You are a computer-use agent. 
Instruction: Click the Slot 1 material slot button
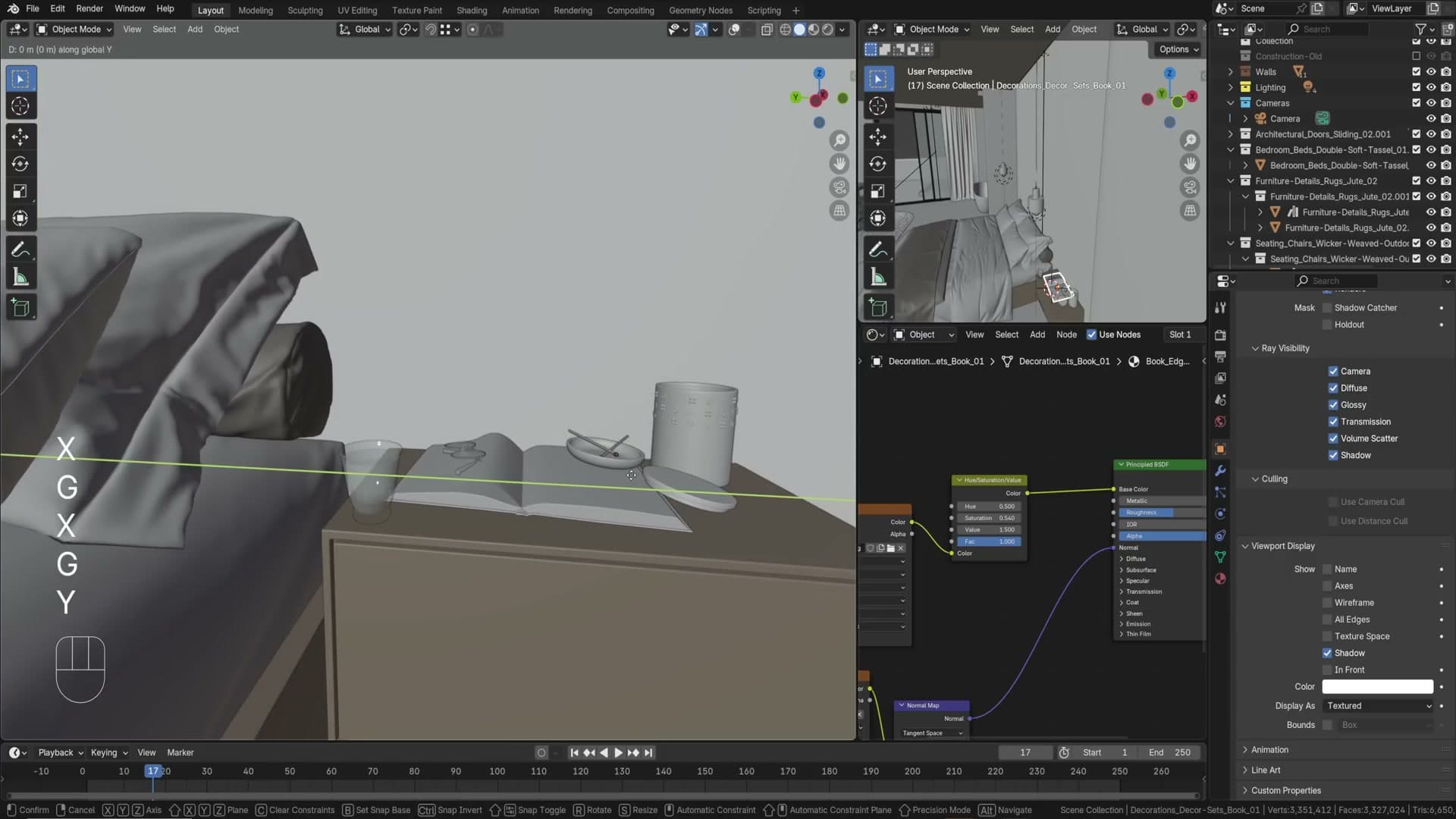coord(1180,334)
